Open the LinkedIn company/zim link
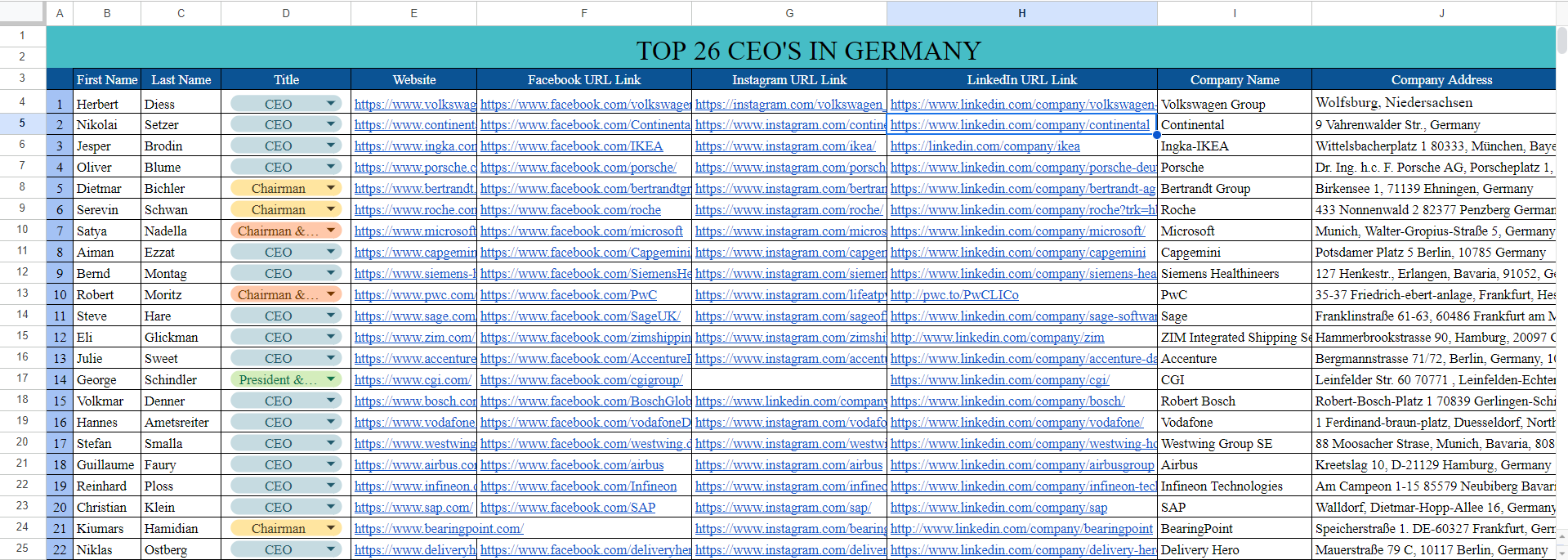This screenshot has height=560, width=1568. 997,338
